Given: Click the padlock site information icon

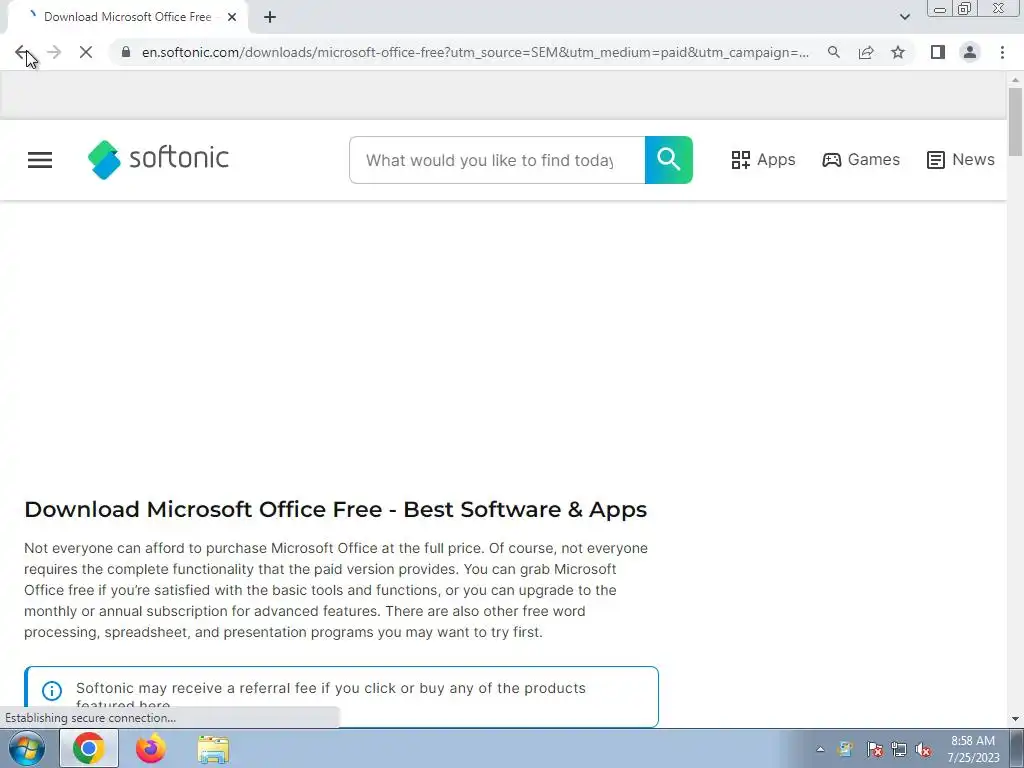Looking at the screenshot, I should point(126,52).
